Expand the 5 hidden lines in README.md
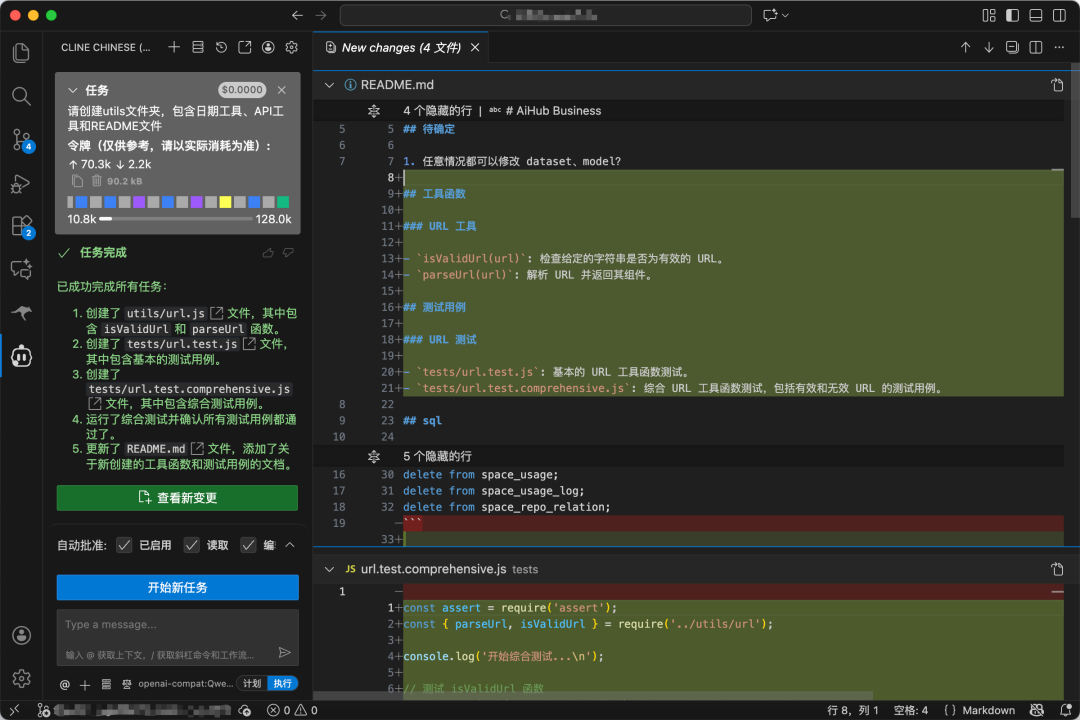1080x720 pixels. pos(374,456)
